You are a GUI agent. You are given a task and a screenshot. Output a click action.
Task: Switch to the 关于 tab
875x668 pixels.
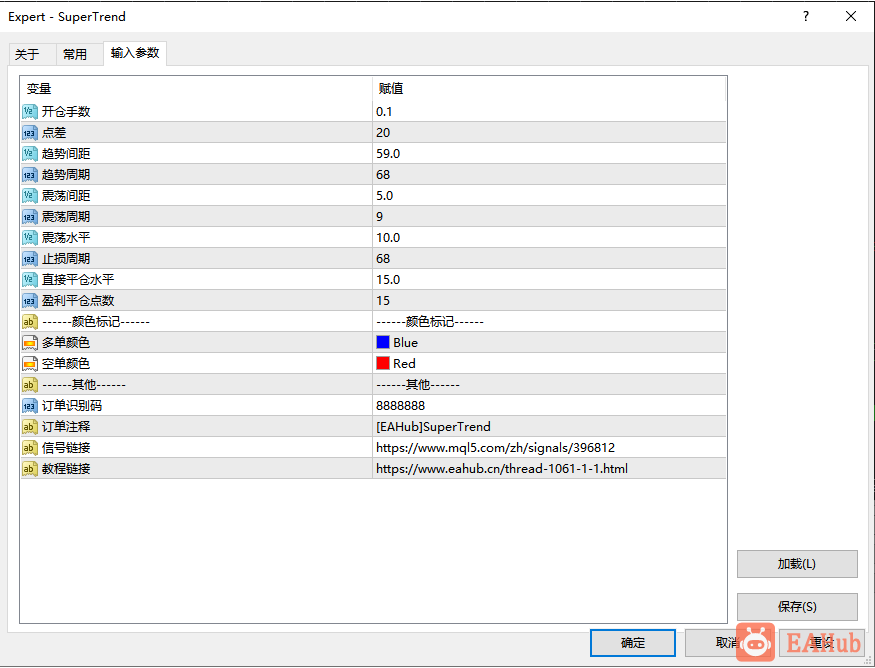pyautogui.click(x=28, y=54)
